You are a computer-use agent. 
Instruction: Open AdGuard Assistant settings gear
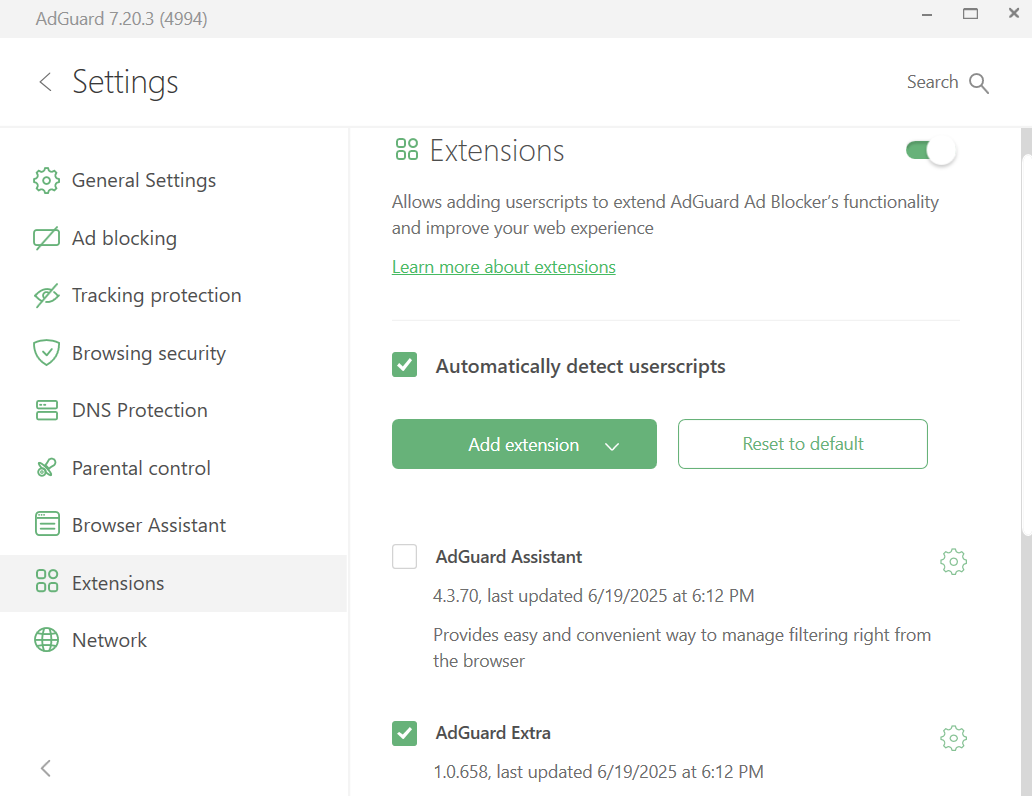tap(953, 562)
